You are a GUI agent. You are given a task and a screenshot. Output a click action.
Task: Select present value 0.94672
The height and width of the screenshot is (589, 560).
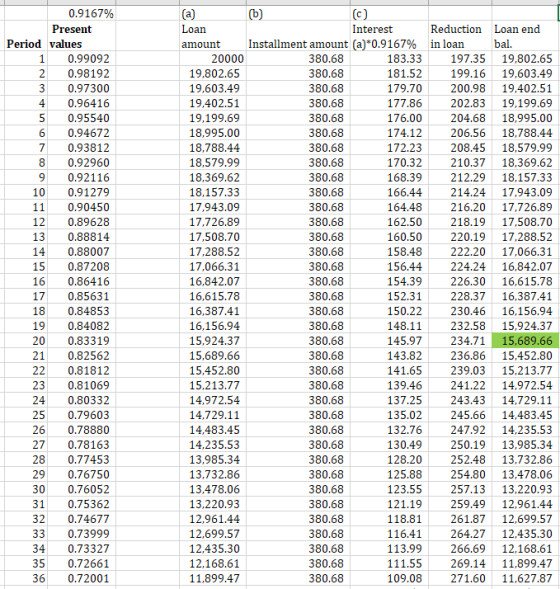point(89,133)
